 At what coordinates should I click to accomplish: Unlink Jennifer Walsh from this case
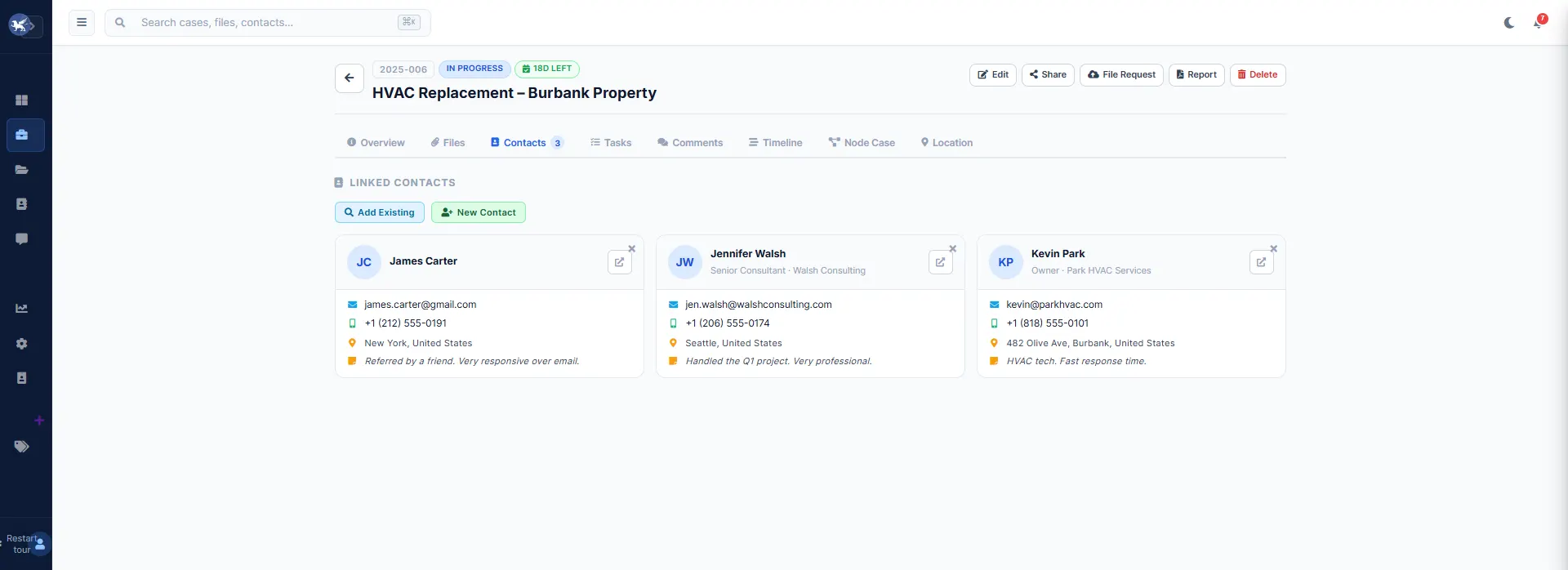coord(952,249)
